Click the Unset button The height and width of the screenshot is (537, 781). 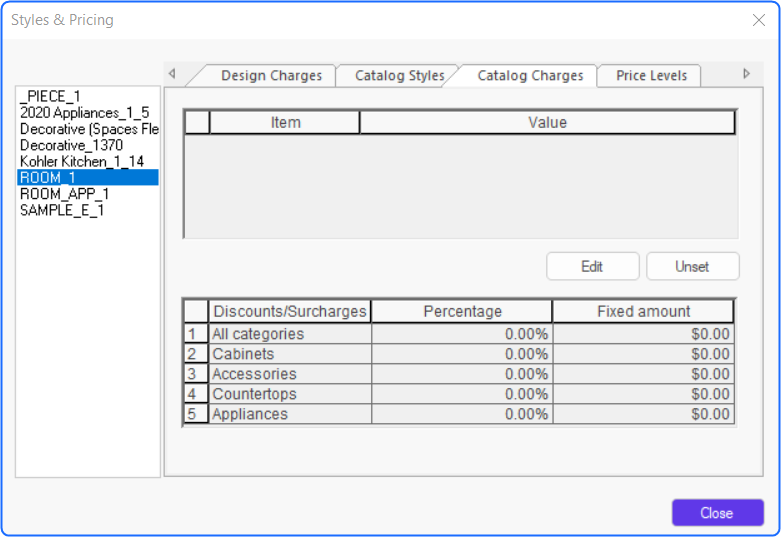pyautogui.click(x=692, y=267)
